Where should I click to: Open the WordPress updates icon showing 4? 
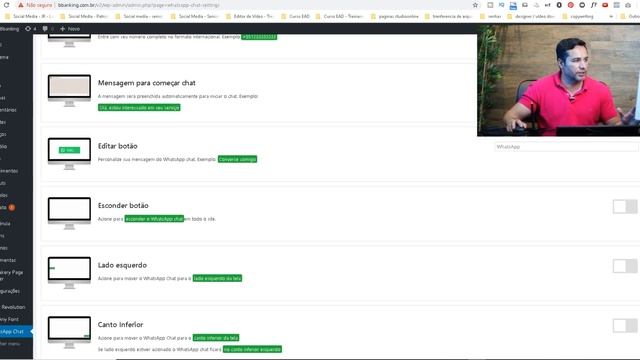tap(30, 29)
